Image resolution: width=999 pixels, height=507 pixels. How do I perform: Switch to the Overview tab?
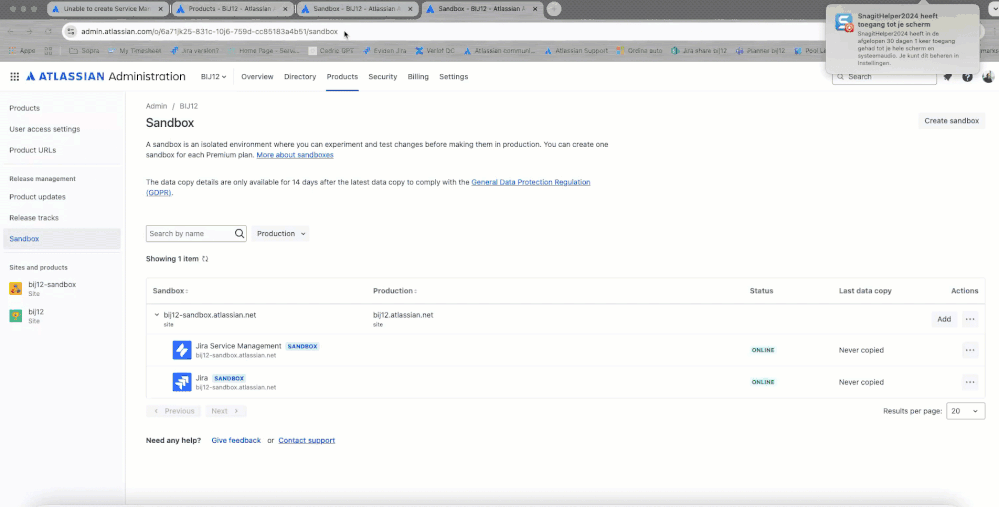pos(257,76)
